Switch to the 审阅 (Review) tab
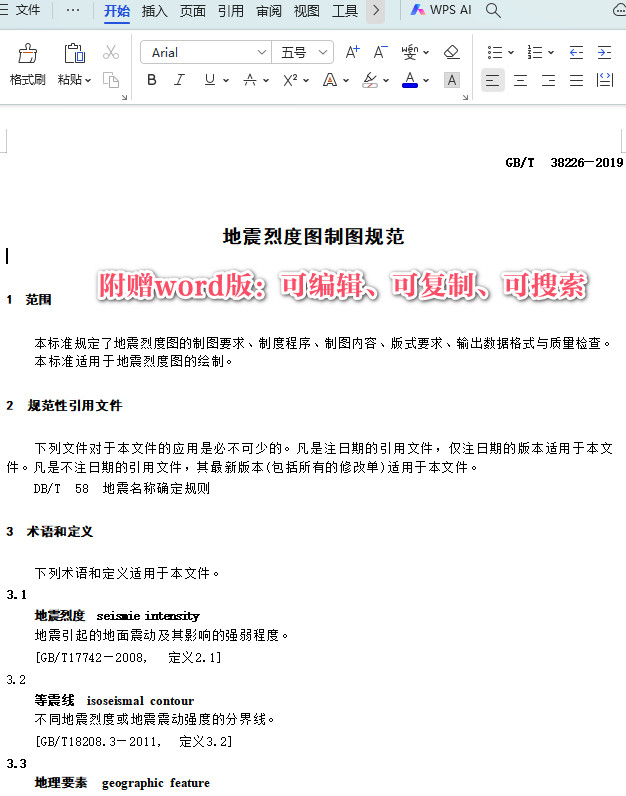The height and width of the screenshot is (796, 626). [x=269, y=11]
